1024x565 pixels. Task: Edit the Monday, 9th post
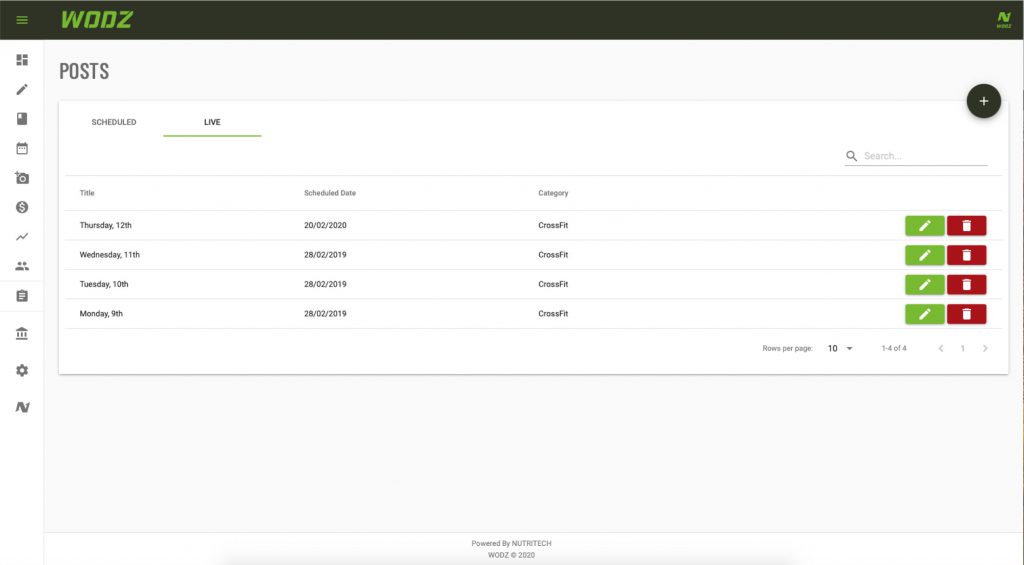point(925,314)
